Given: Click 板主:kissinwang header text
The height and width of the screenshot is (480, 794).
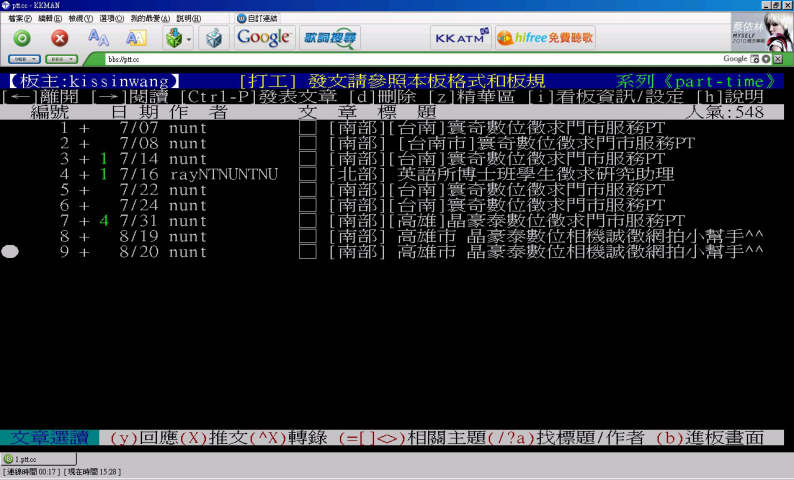Looking at the screenshot, I should tap(94, 81).
